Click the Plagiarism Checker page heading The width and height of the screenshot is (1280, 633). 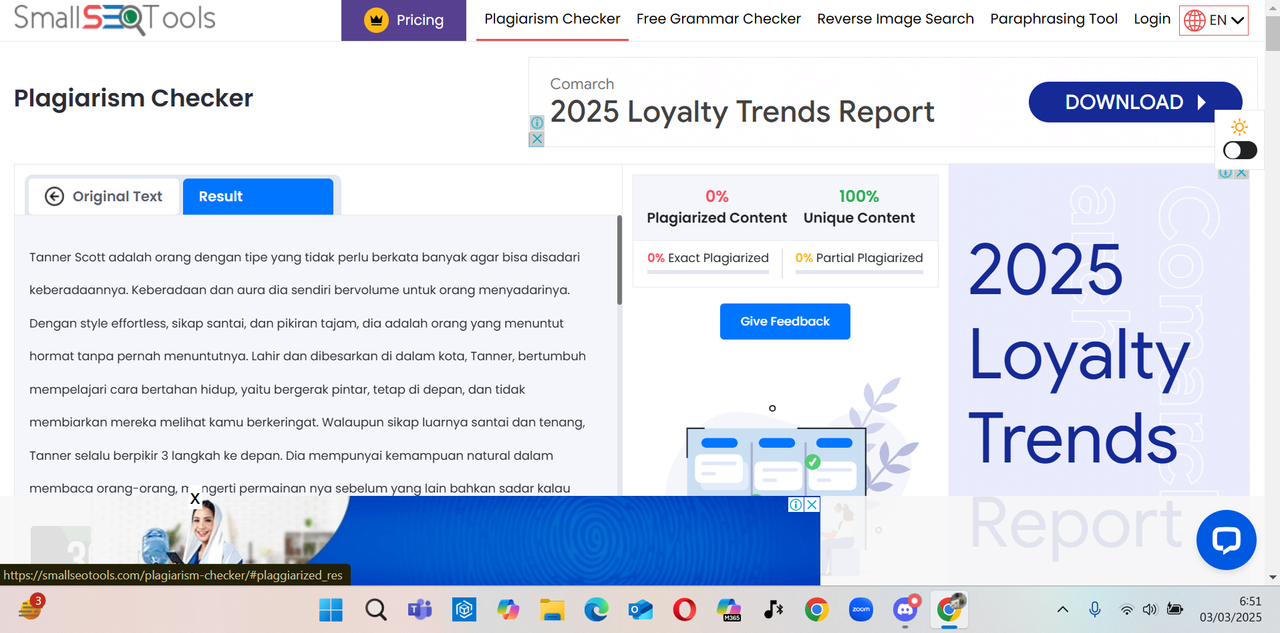pyautogui.click(x=133, y=98)
